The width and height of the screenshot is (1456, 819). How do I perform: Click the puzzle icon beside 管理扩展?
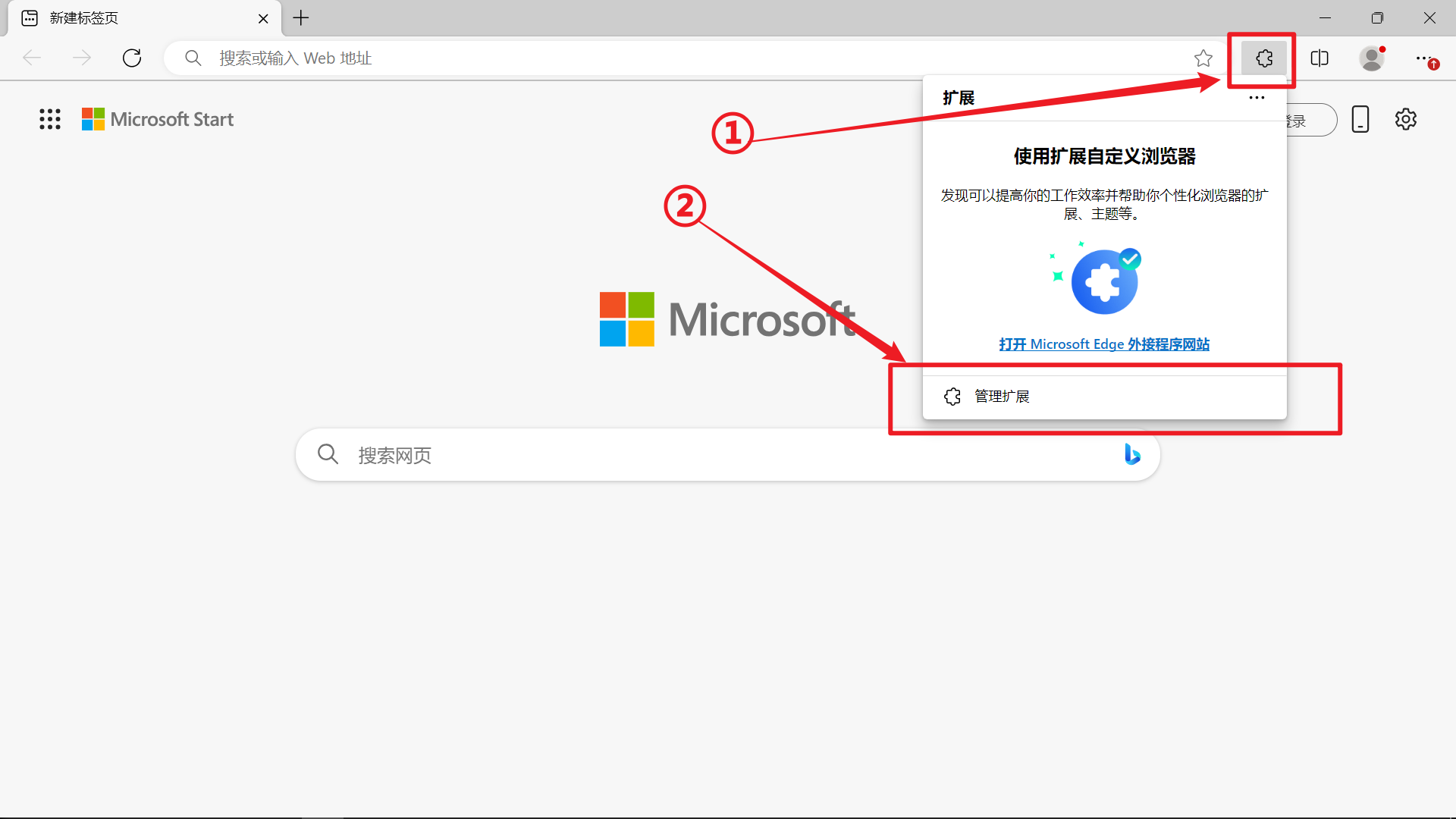pos(952,397)
